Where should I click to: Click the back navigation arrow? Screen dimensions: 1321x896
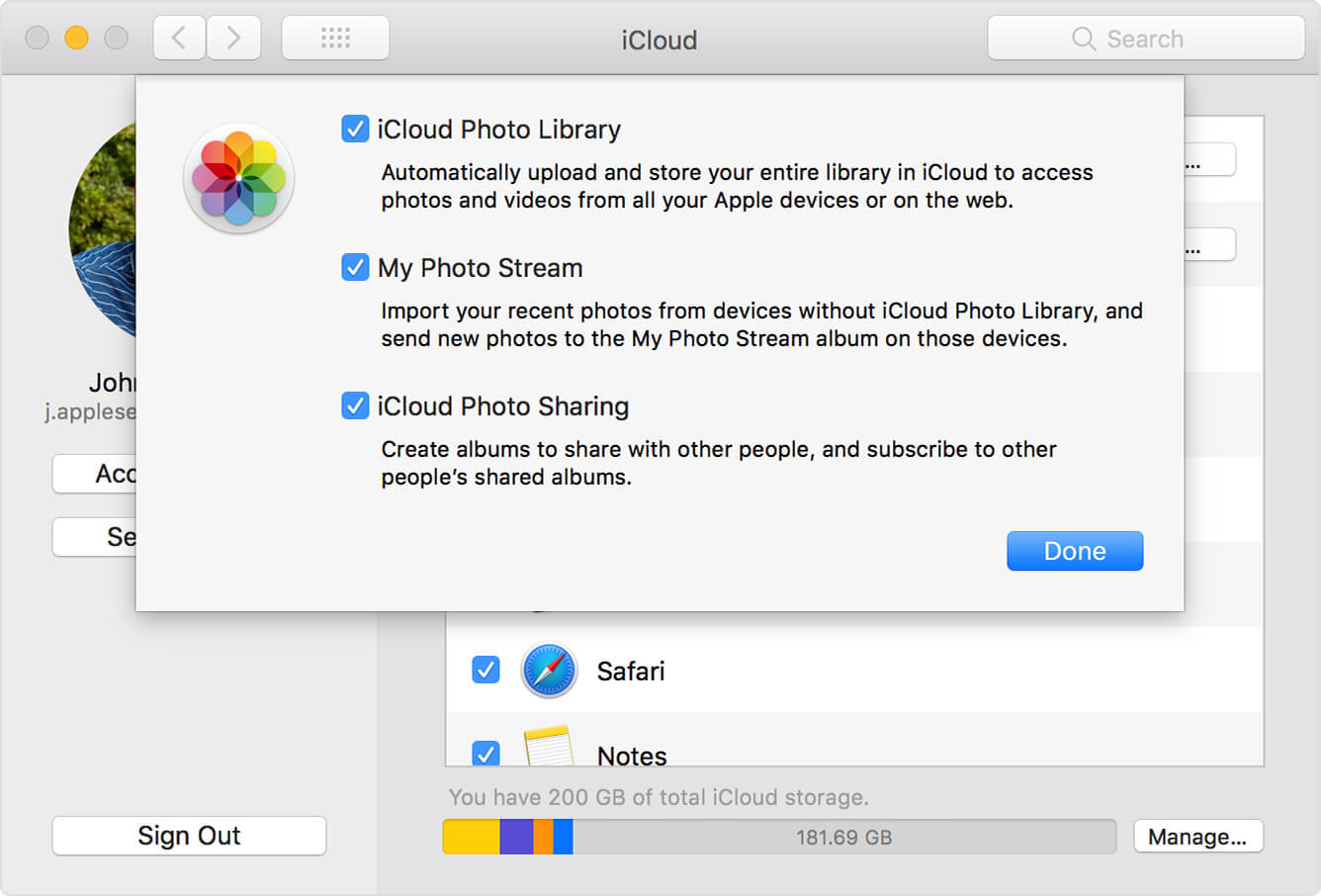coord(179,38)
